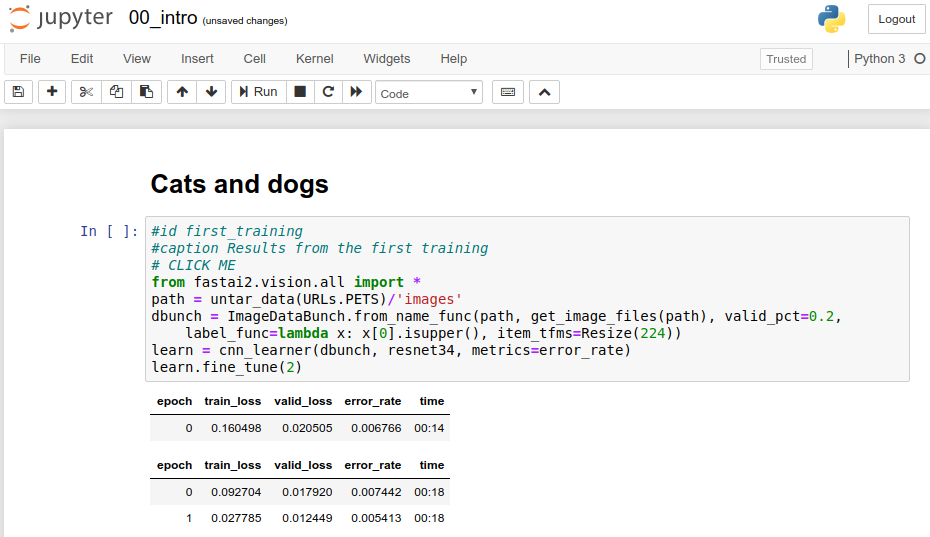Collapse the header with chevron-up button
The image size is (930, 537).
coord(544,92)
